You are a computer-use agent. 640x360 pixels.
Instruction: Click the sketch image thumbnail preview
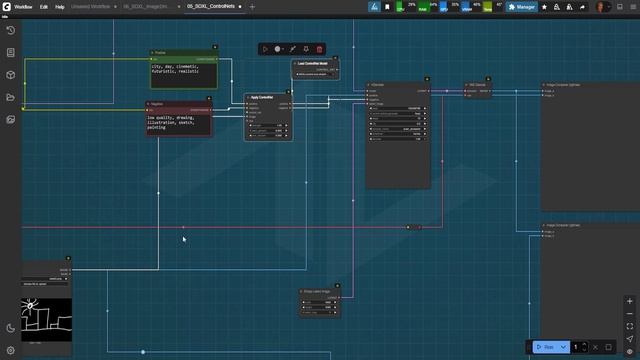(x=47, y=320)
